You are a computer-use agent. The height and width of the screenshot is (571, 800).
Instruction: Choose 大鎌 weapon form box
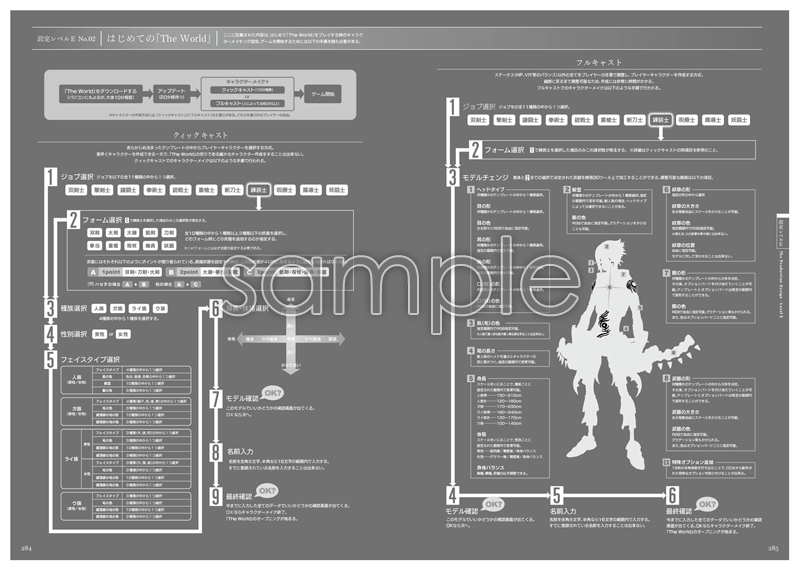pyautogui.click(x=132, y=233)
